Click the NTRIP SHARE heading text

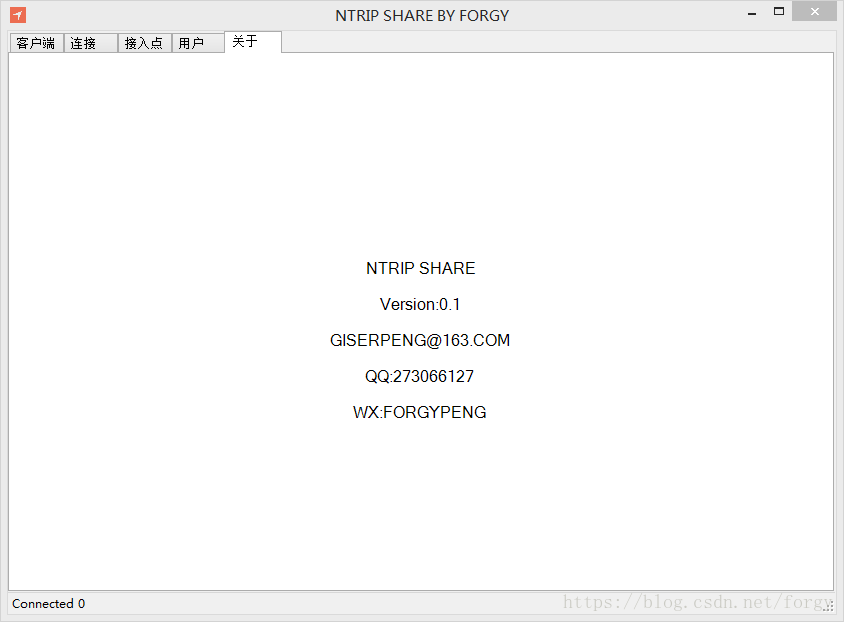coord(420,268)
